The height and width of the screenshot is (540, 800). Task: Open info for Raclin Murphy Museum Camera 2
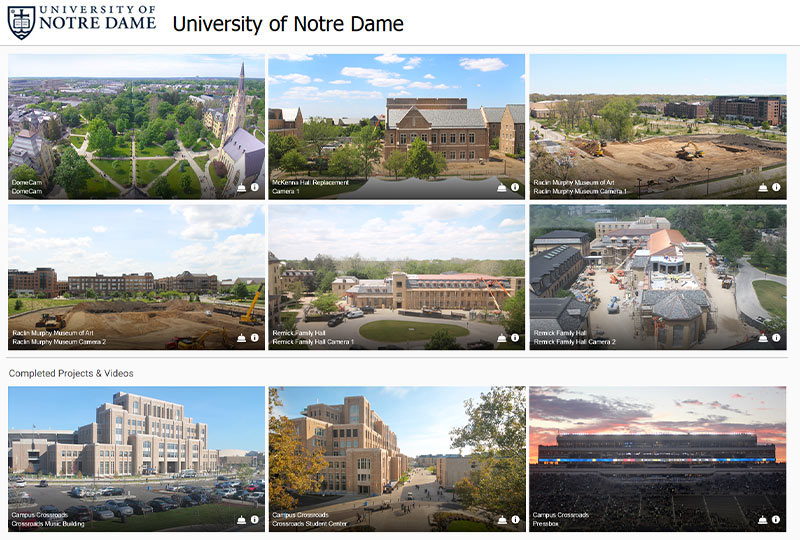click(255, 338)
